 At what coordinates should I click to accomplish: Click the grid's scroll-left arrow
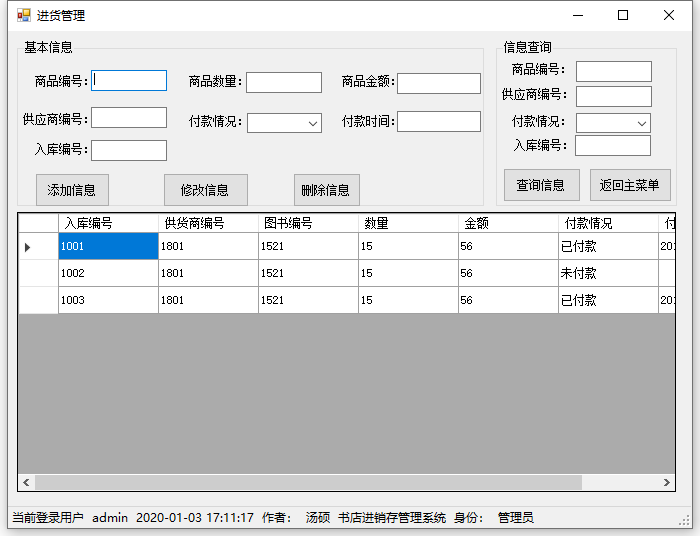[26, 482]
